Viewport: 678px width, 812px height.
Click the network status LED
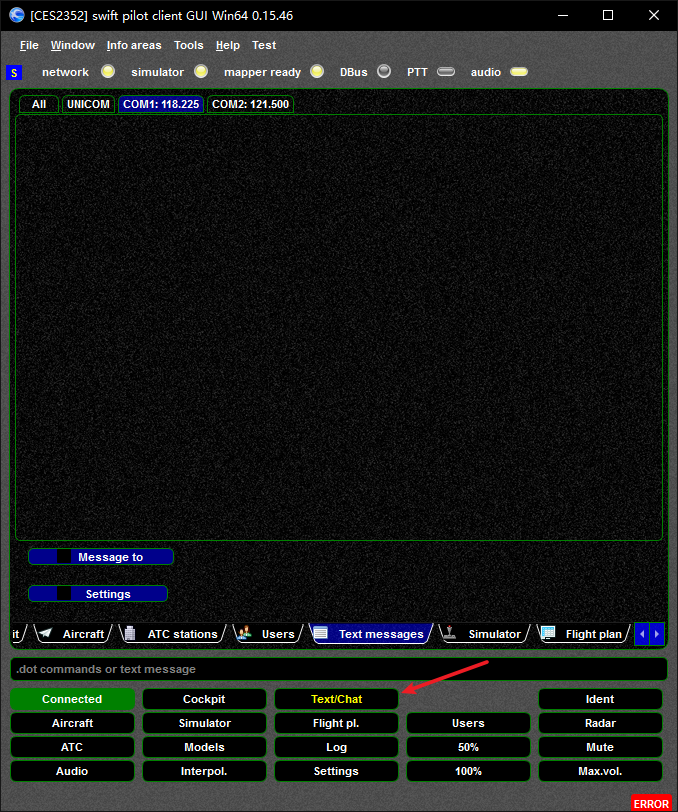point(108,72)
